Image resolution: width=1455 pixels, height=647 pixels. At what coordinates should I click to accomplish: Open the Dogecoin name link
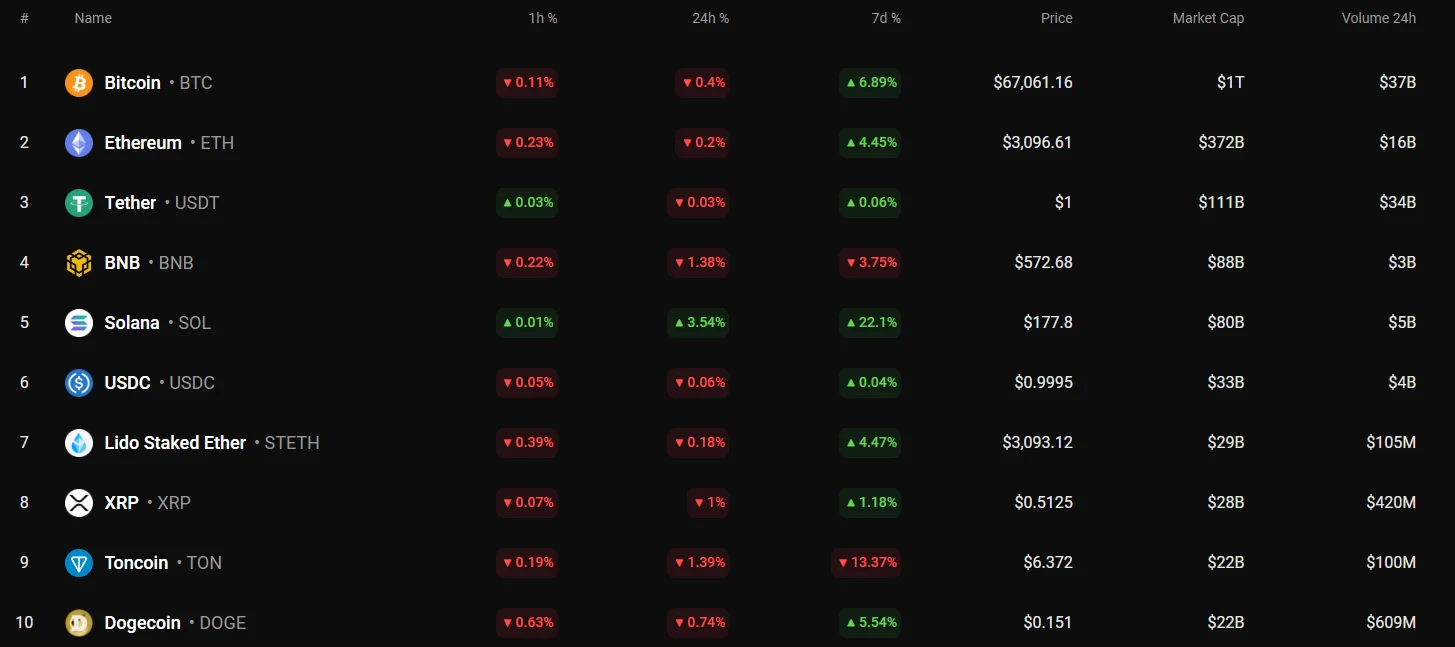pyautogui.click(x=143, y=623)
